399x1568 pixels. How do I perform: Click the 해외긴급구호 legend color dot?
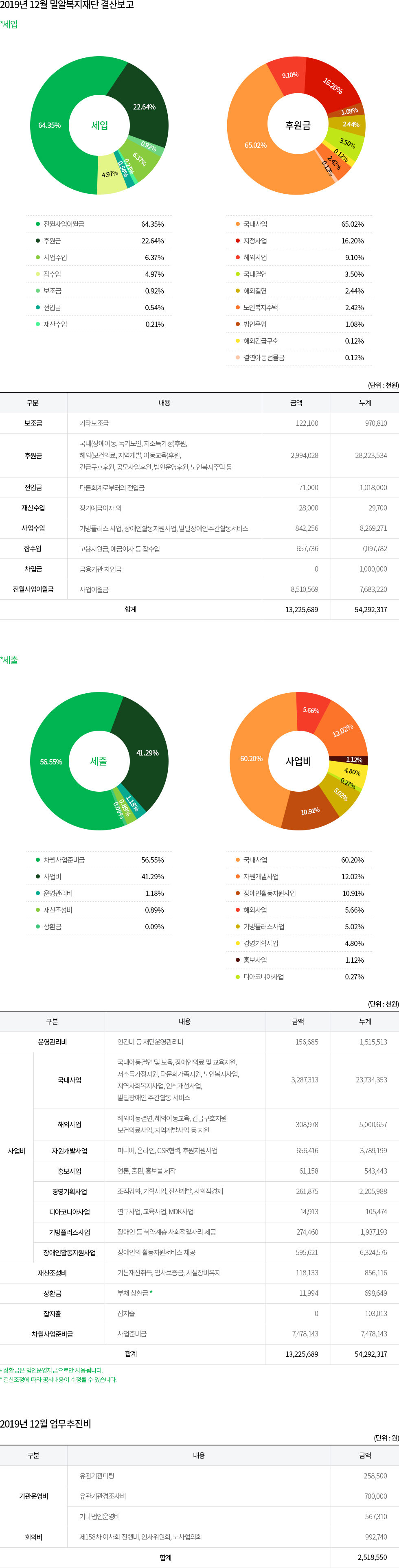pos(238,341)
